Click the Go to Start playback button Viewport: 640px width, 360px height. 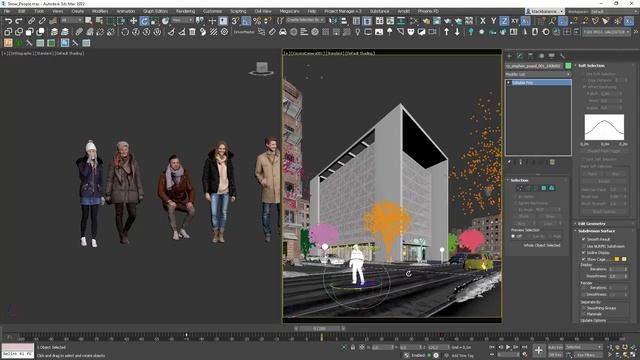[x=492, y=347]
